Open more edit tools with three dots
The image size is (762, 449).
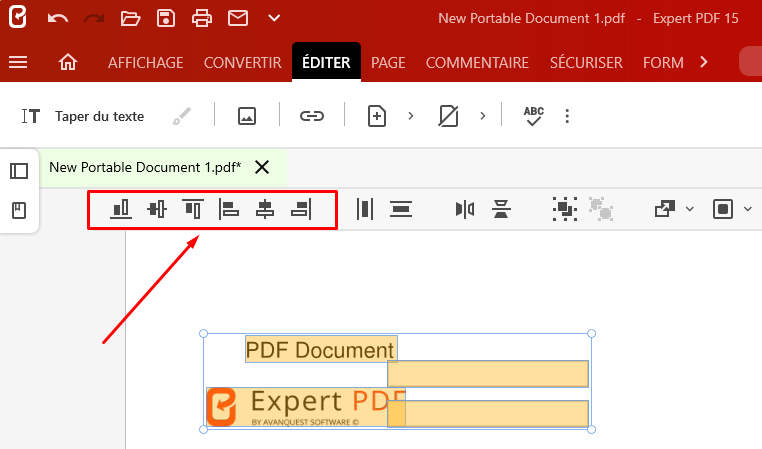[567, 116]
